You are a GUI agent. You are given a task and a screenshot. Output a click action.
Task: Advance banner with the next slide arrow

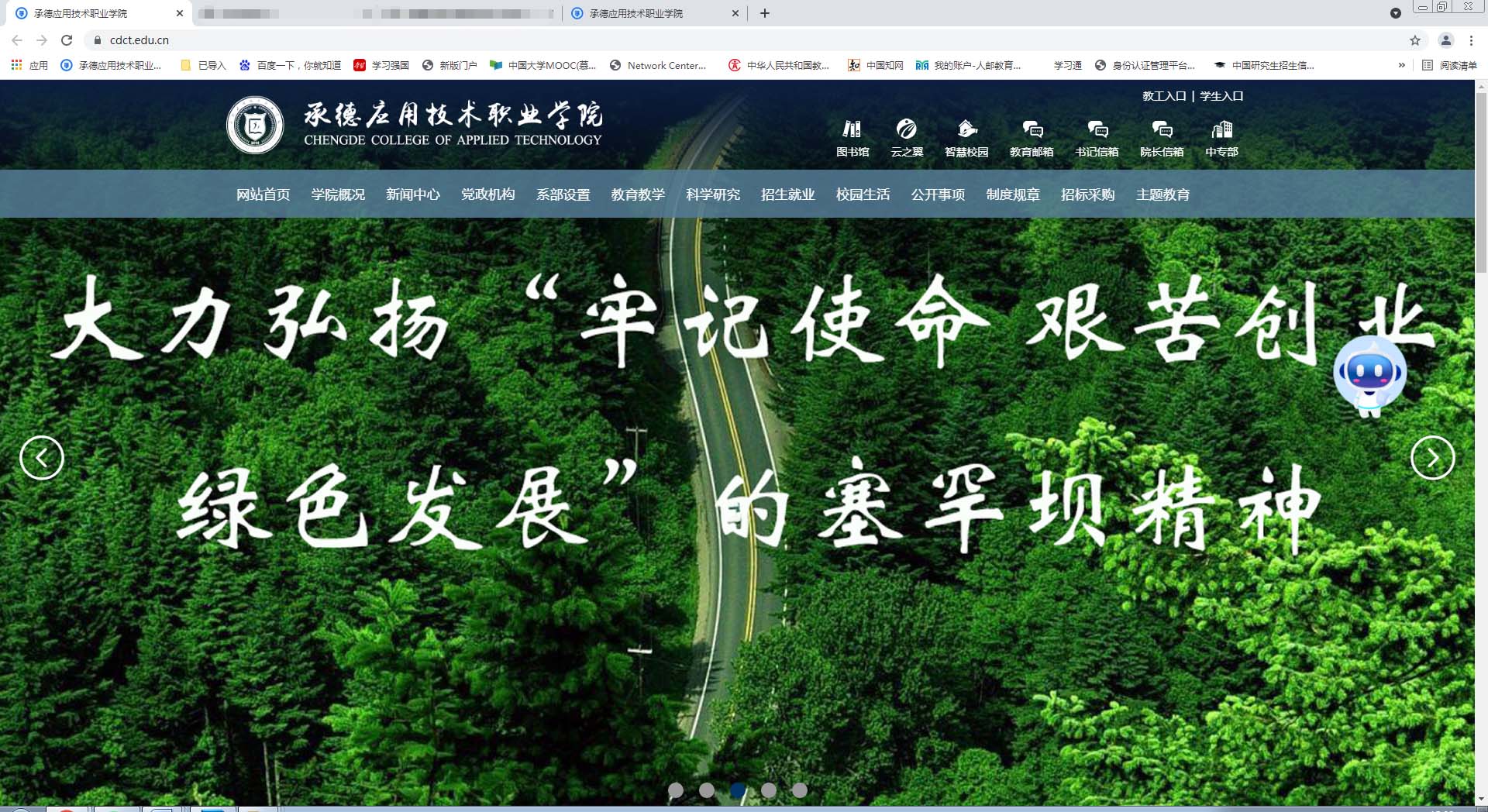tap(1432, 458)
